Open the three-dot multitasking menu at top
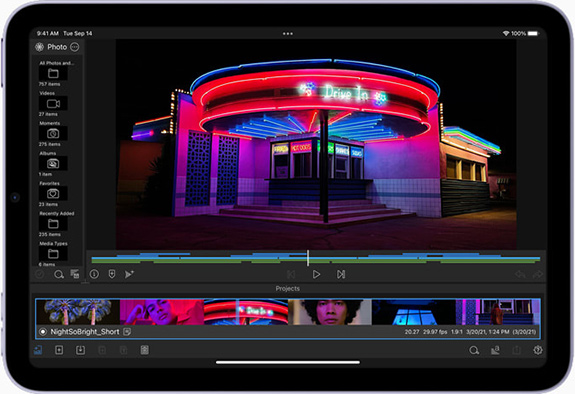Viewport: 575px width, 394px height. (288, 33)
